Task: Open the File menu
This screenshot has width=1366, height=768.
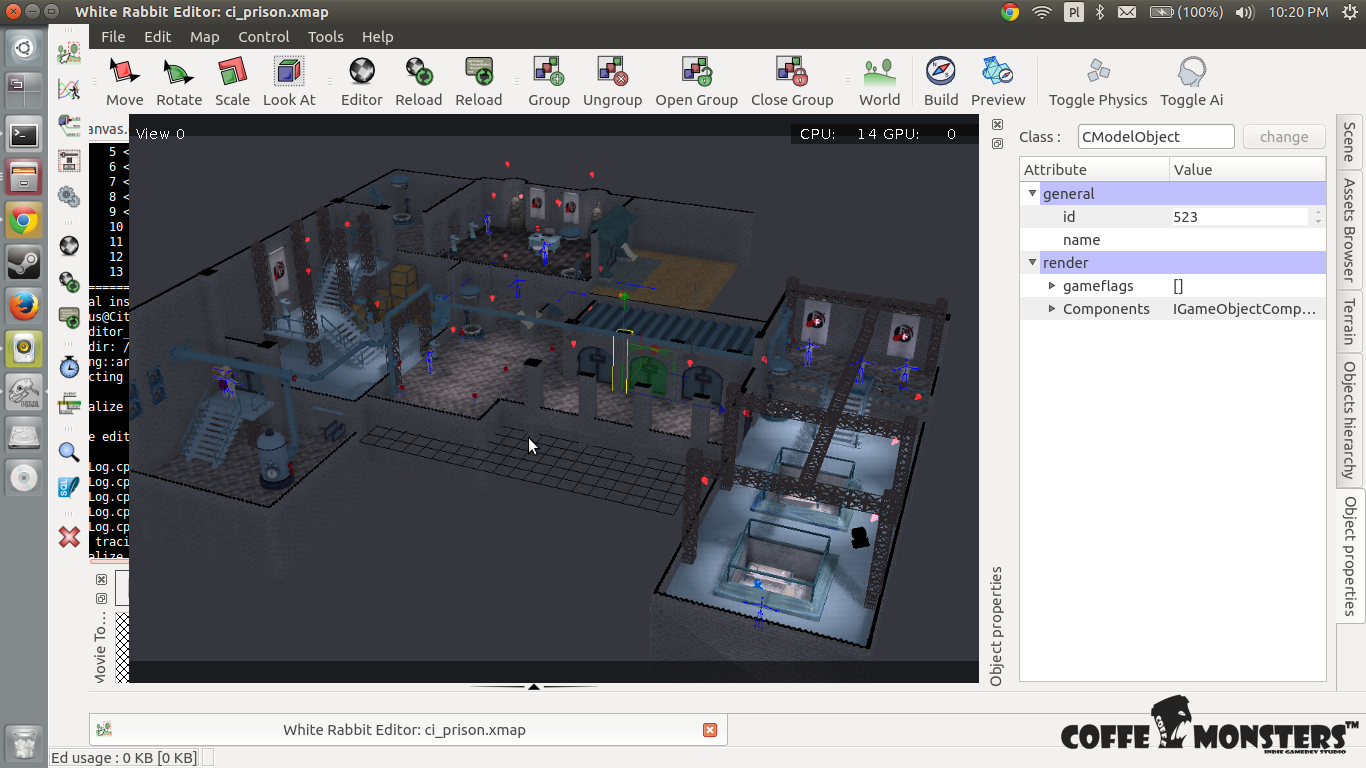Action: (x=113, y=36)
